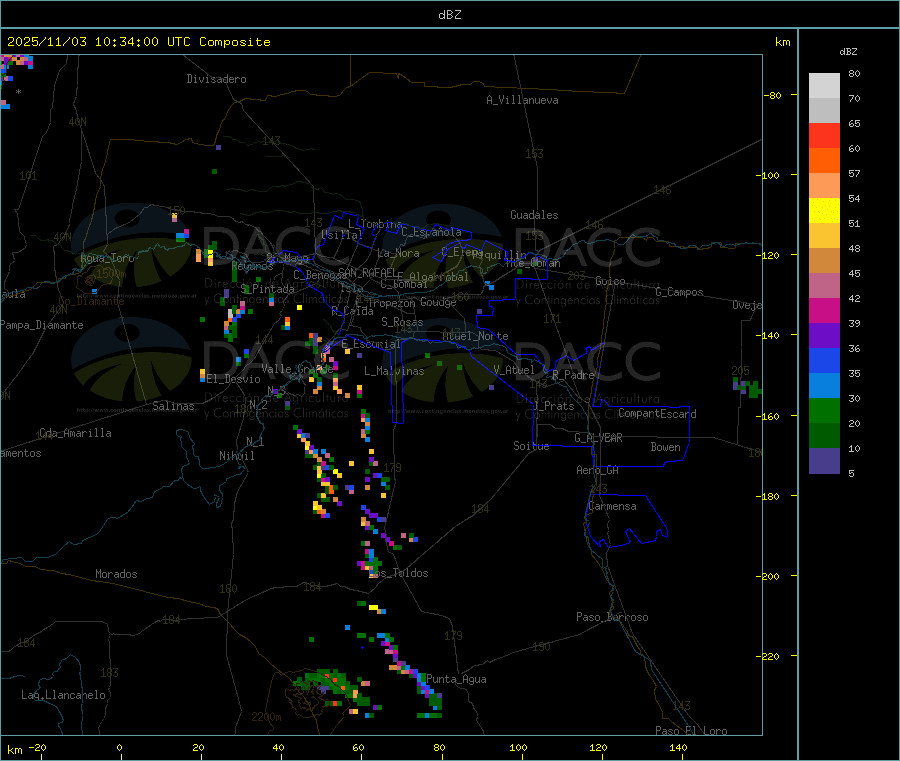Click the purple 36-39 dBZ legend swatch
The height and width of the screenshot is (761, 900).
pyautogui.click(x=824, y=335)
